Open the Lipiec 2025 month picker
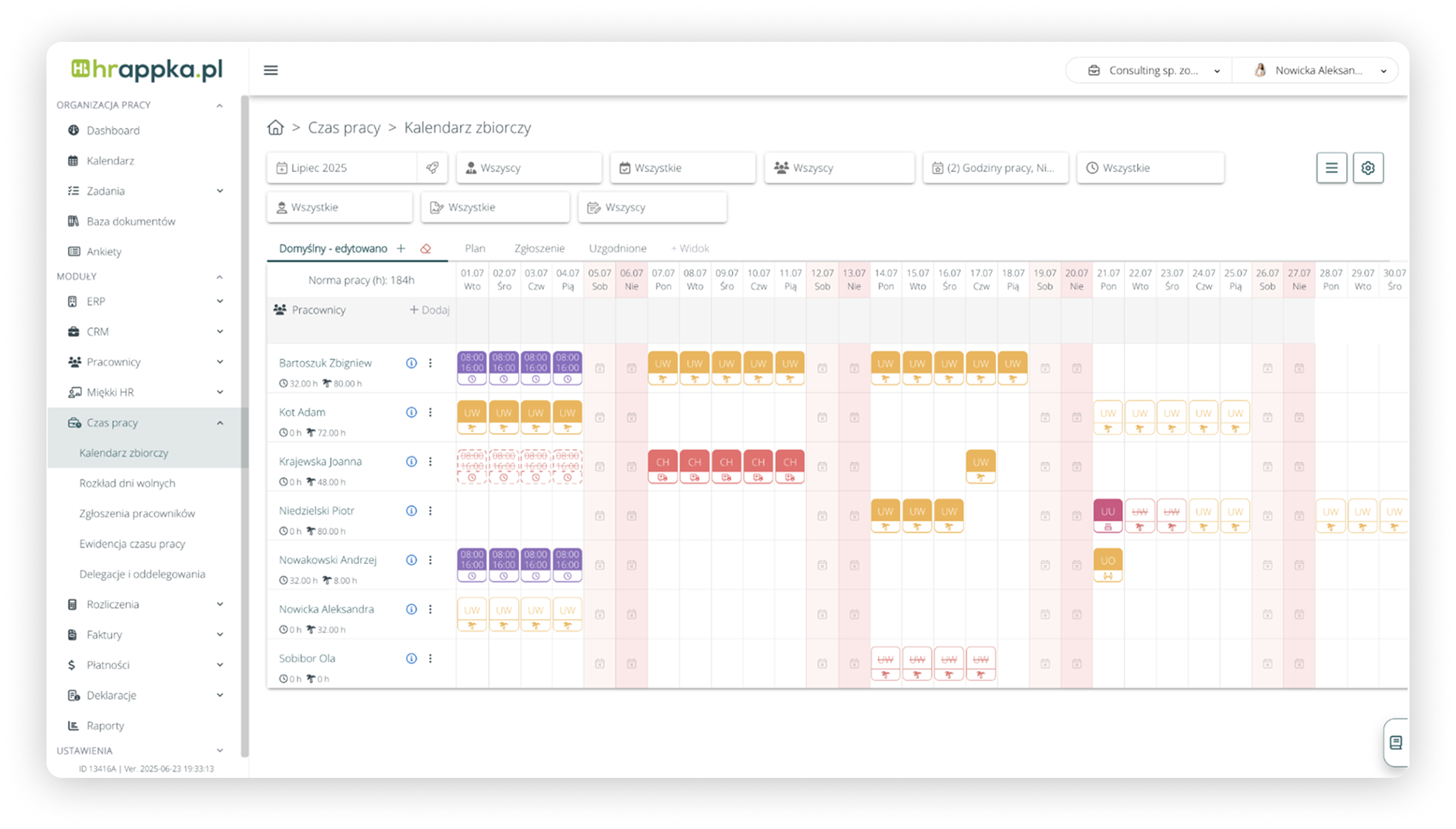 pyautogui.click(x=342, y=168)
